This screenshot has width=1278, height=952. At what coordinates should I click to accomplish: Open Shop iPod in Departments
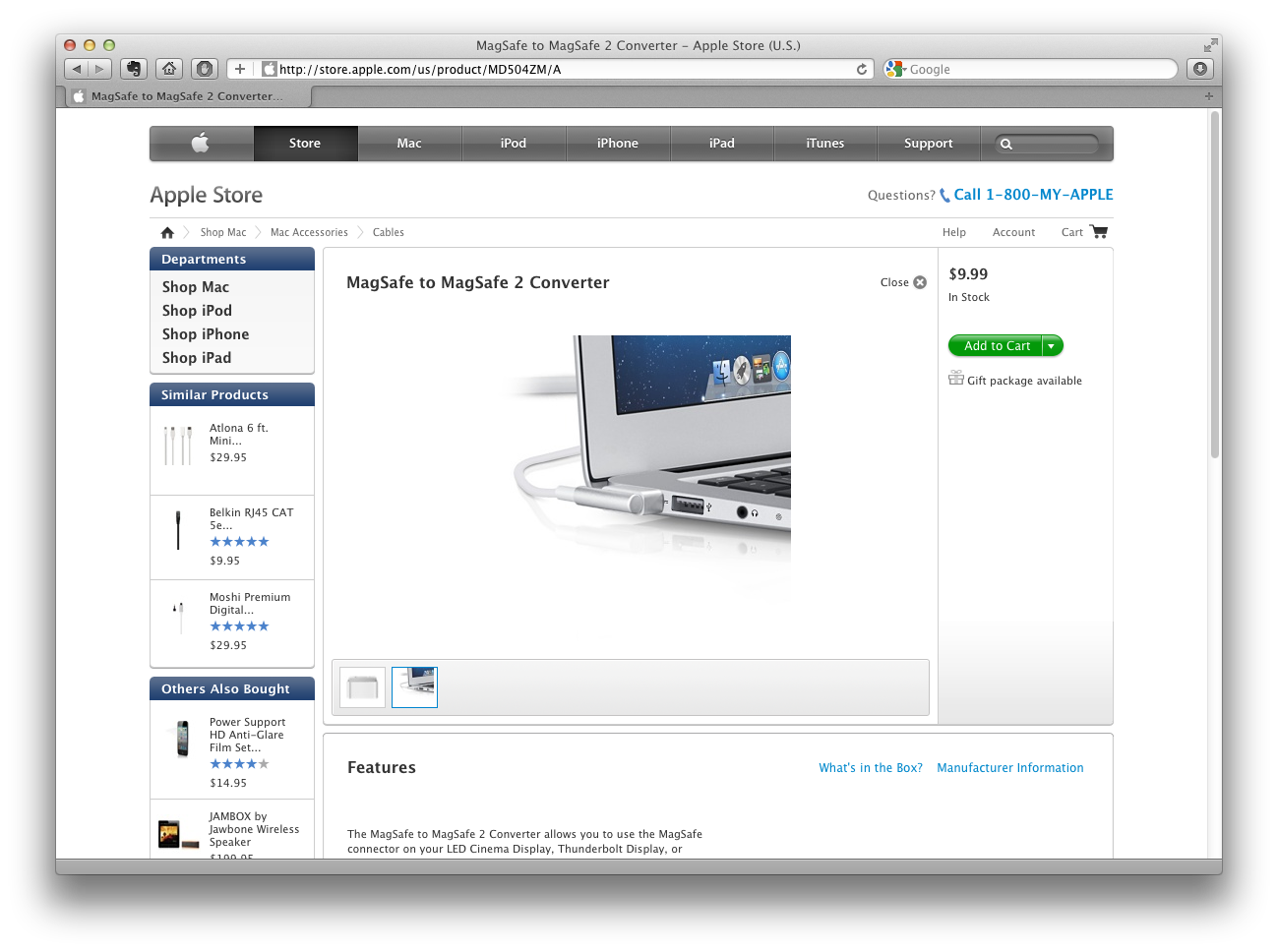pyautogui.click(x=197, y=311)
